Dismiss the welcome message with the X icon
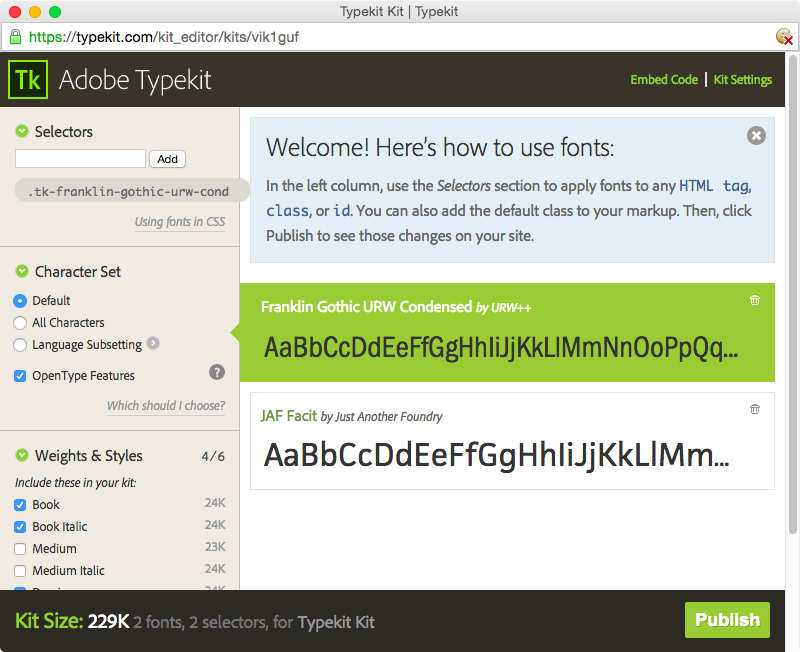This screenshot has height=652, width=800. point(756,136)
